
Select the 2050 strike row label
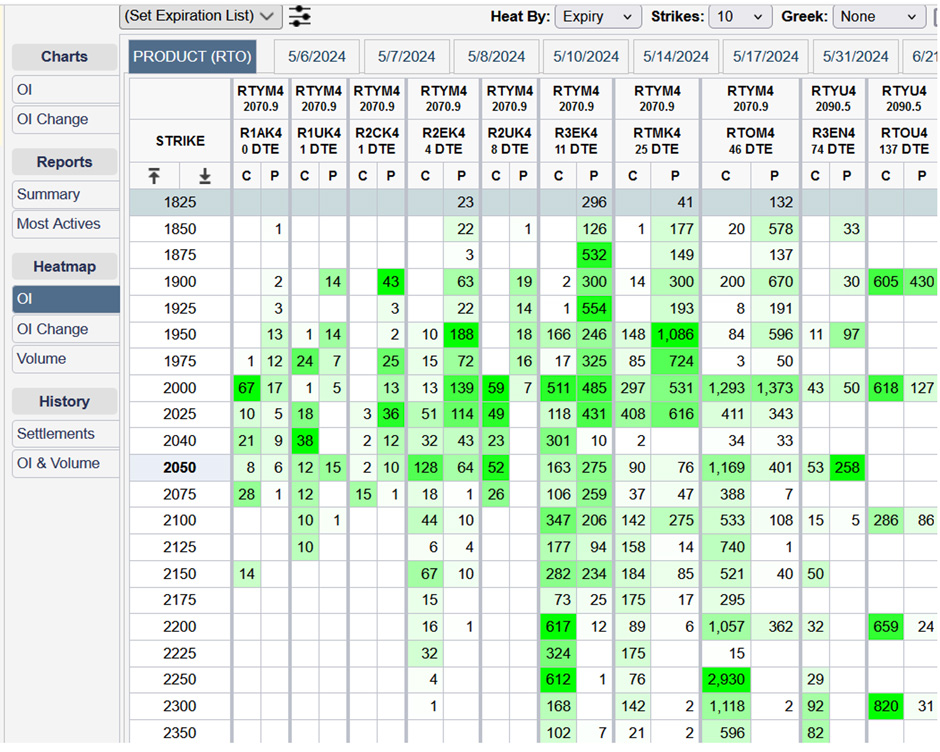(180, 467)
